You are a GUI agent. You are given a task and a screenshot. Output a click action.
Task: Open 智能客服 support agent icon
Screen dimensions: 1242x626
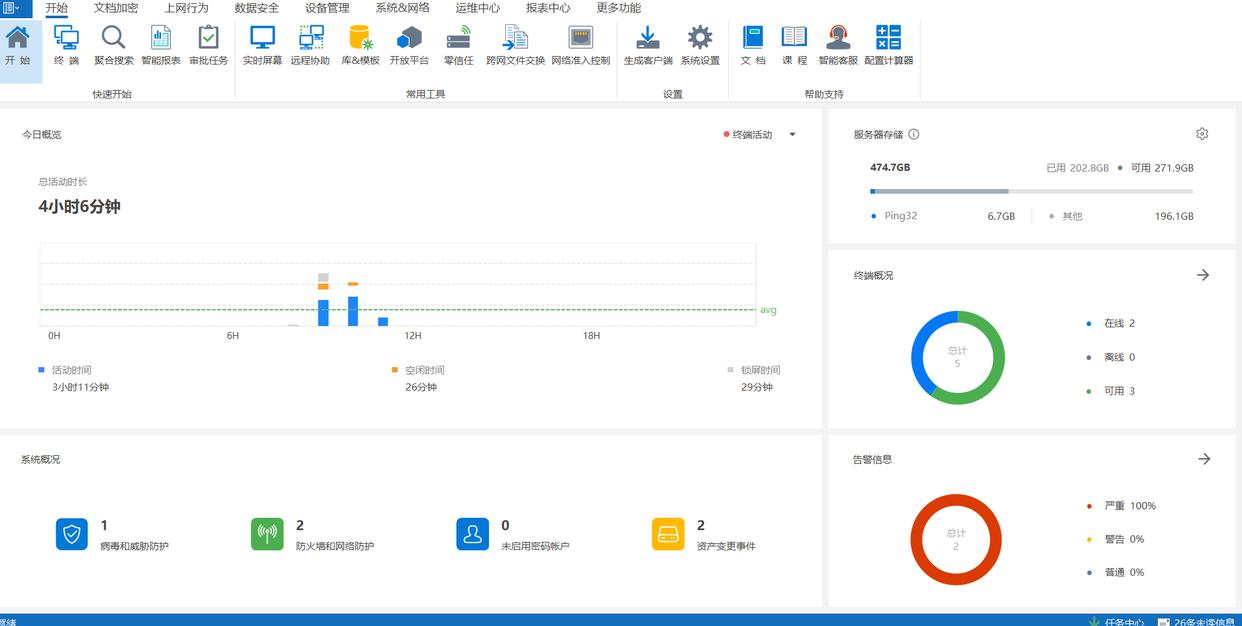pyautogui.click(x=838, y=45)
